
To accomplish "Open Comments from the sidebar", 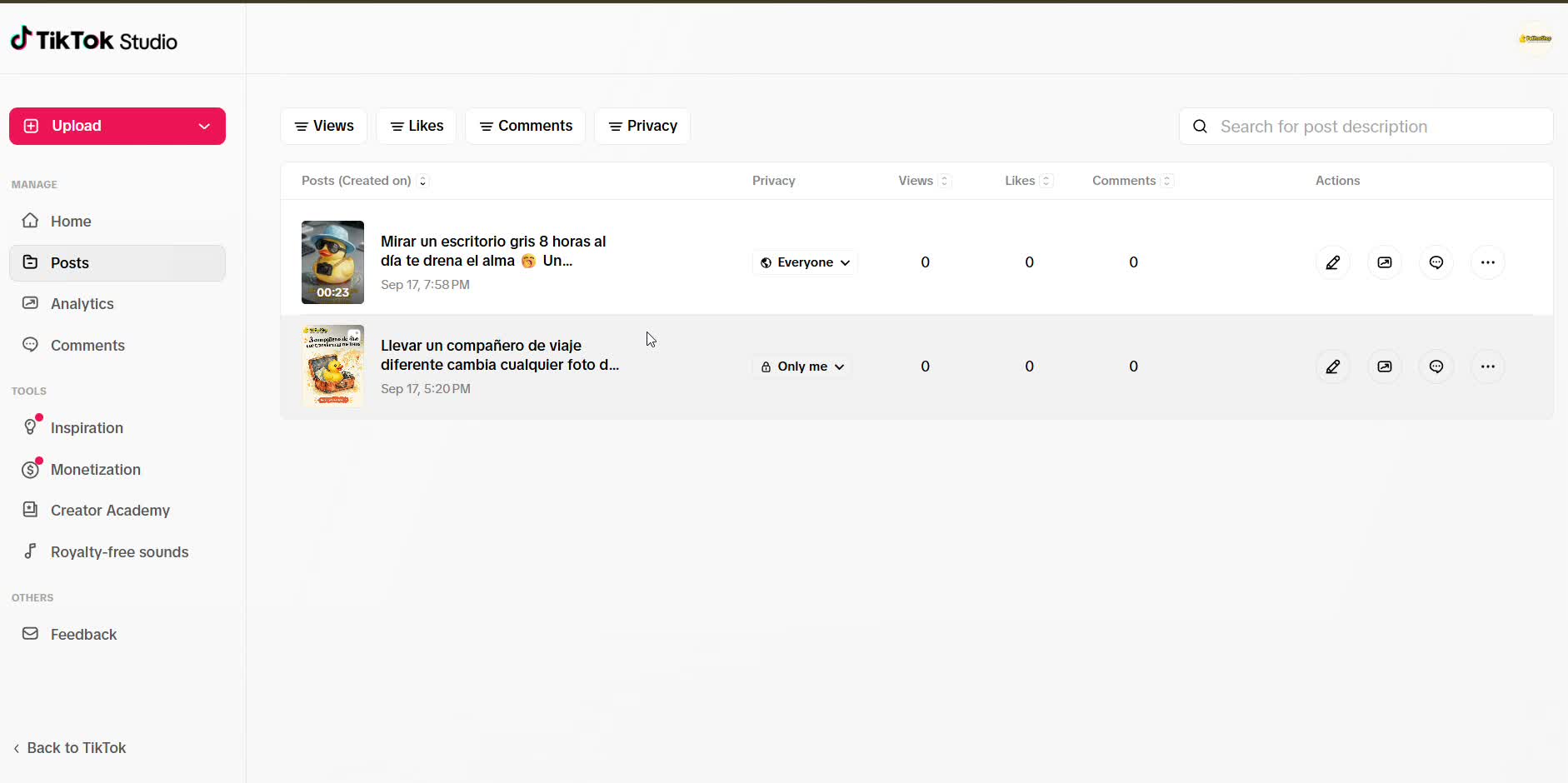I will [x=117, y=346].
